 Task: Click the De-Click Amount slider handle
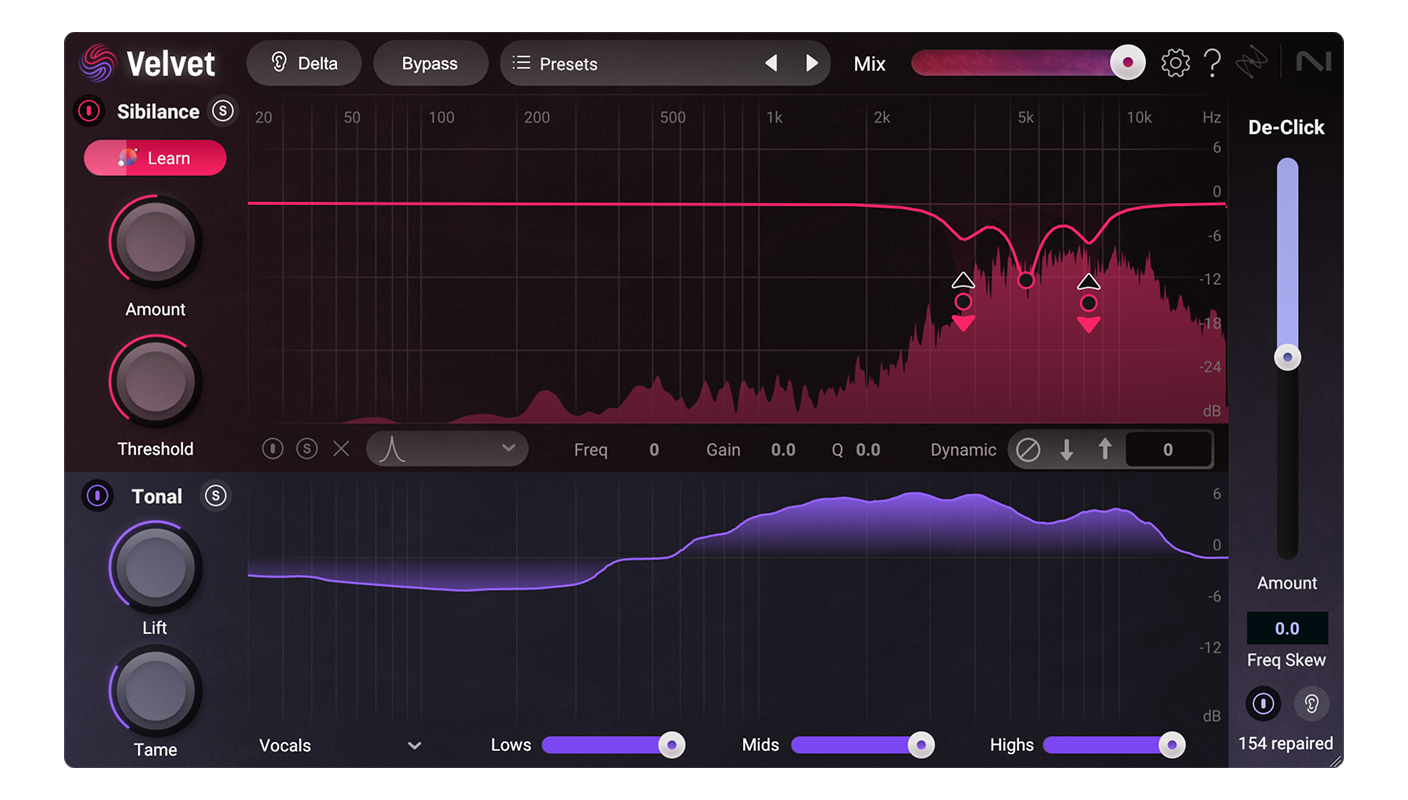pos(1287,357)
